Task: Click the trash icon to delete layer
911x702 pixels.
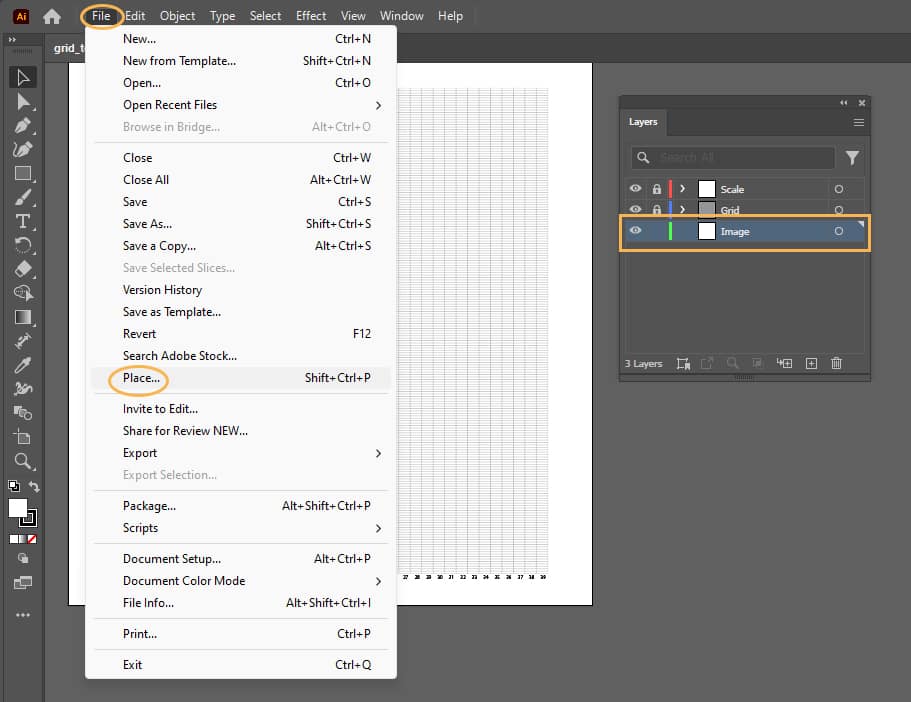Action: point(836,363)
